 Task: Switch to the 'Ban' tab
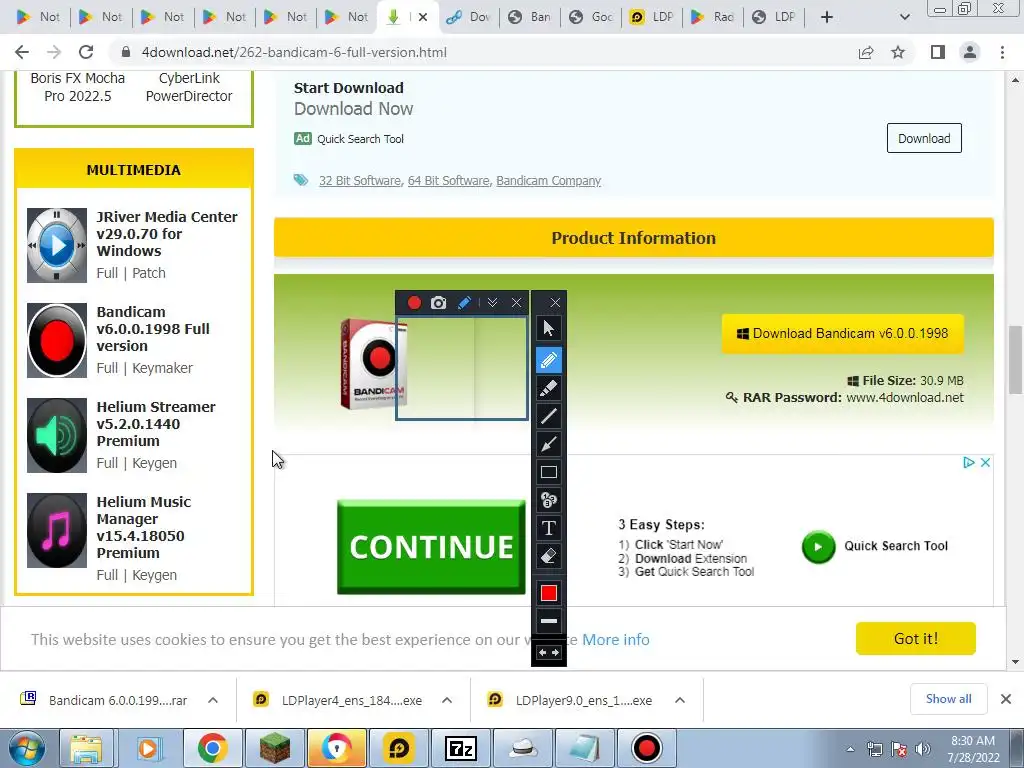pos(530,17)
